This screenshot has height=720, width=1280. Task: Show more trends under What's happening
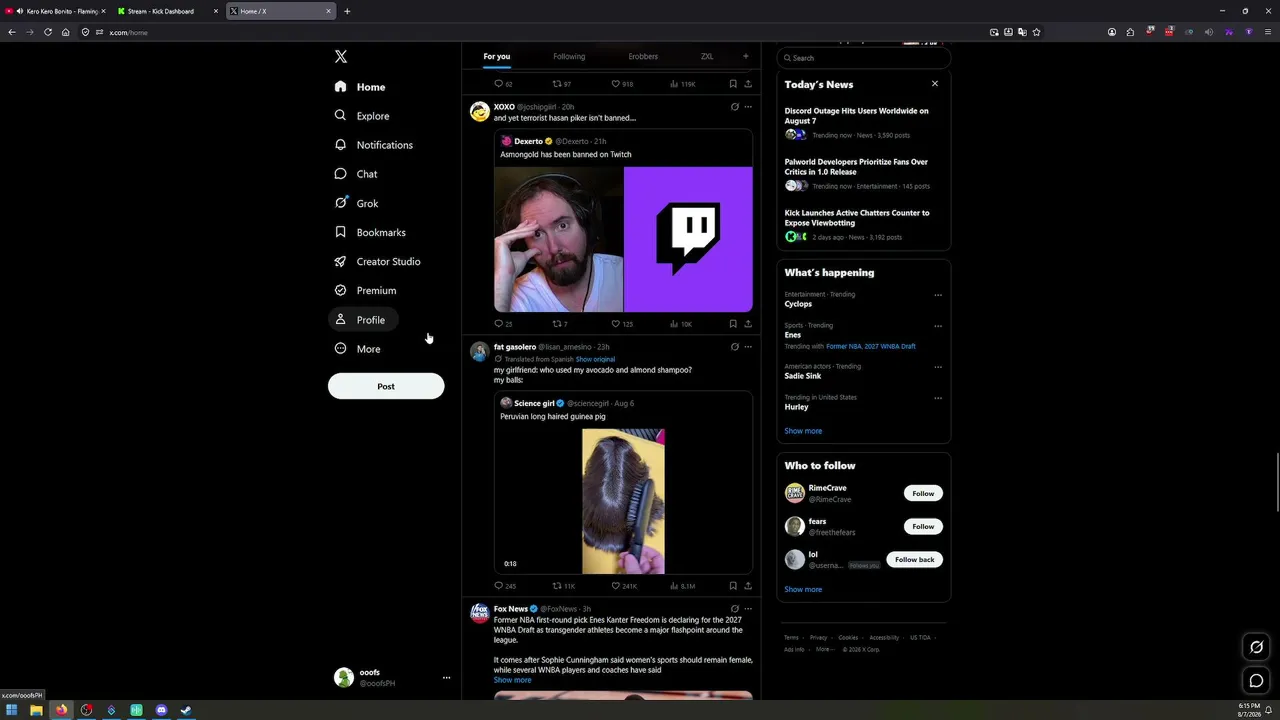803,431
